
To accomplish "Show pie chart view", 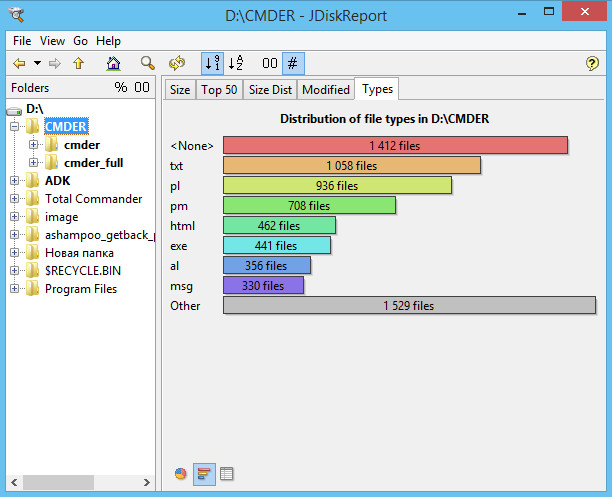I will pyautogui.click(x=180, y=474).
